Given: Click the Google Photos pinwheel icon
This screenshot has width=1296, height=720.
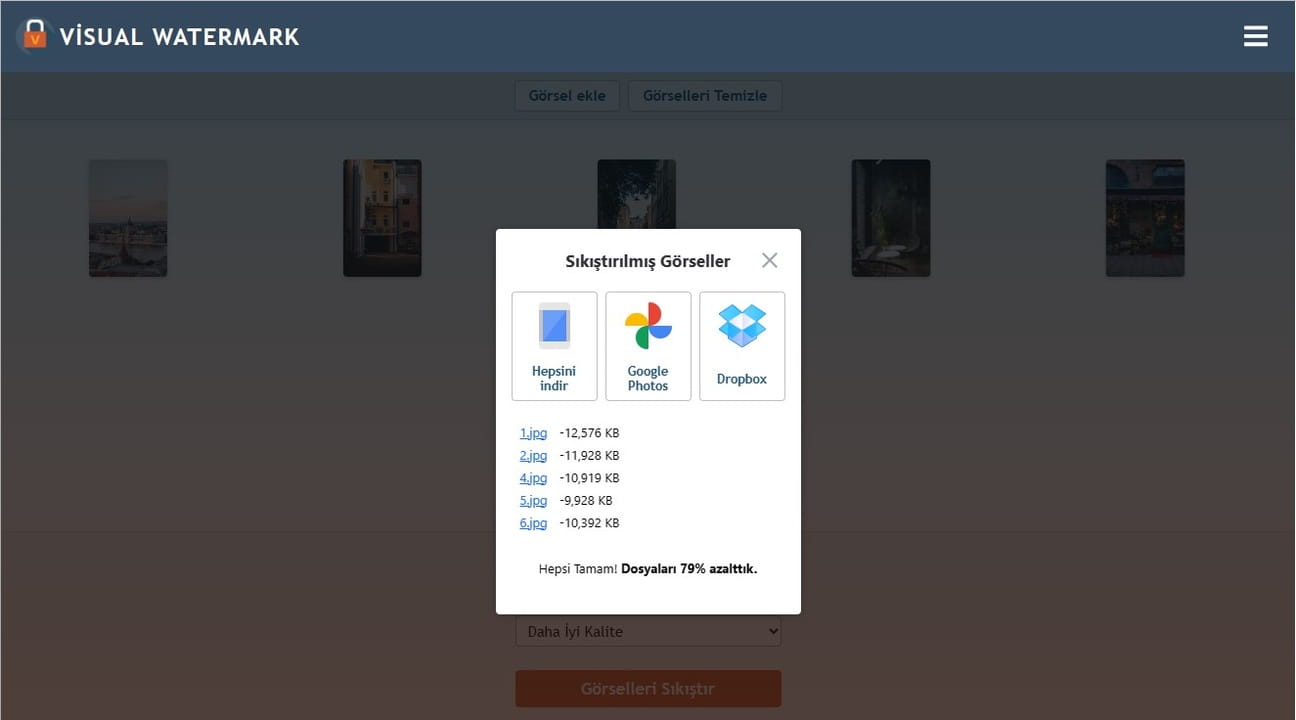Looking at the screenshot, I should (x=648, y=326).
